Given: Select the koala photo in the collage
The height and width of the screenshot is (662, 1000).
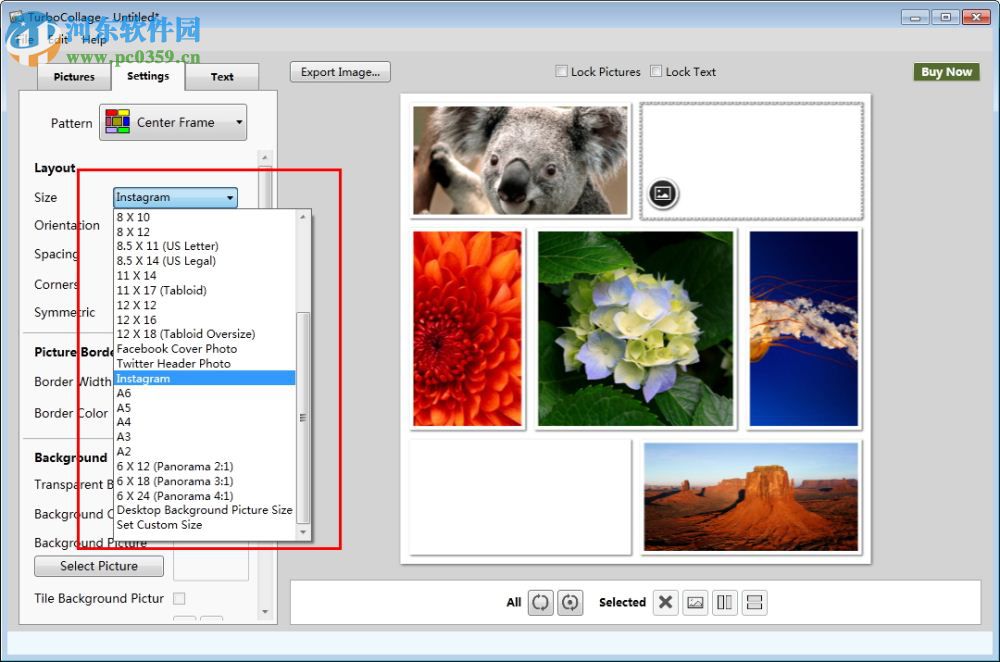Looking at the screenshot, I should tap(520, 160).
